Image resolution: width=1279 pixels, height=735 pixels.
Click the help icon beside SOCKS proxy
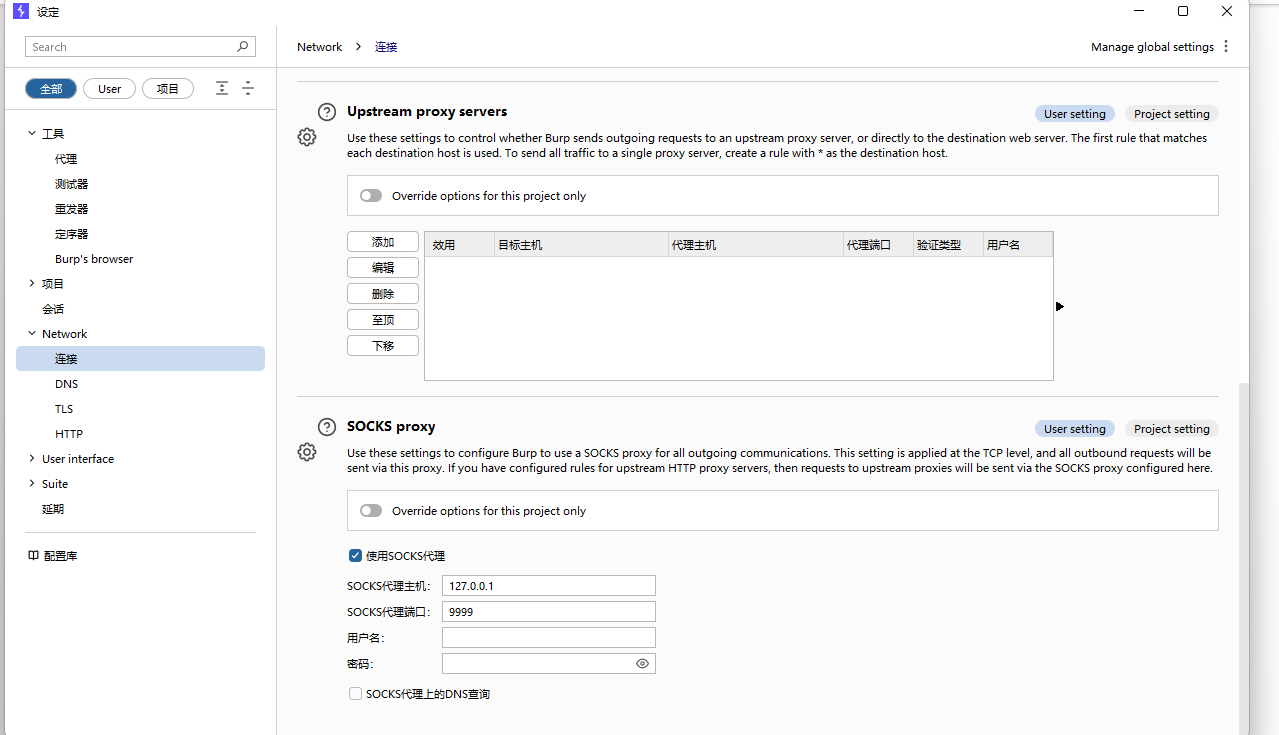point(327,427)
